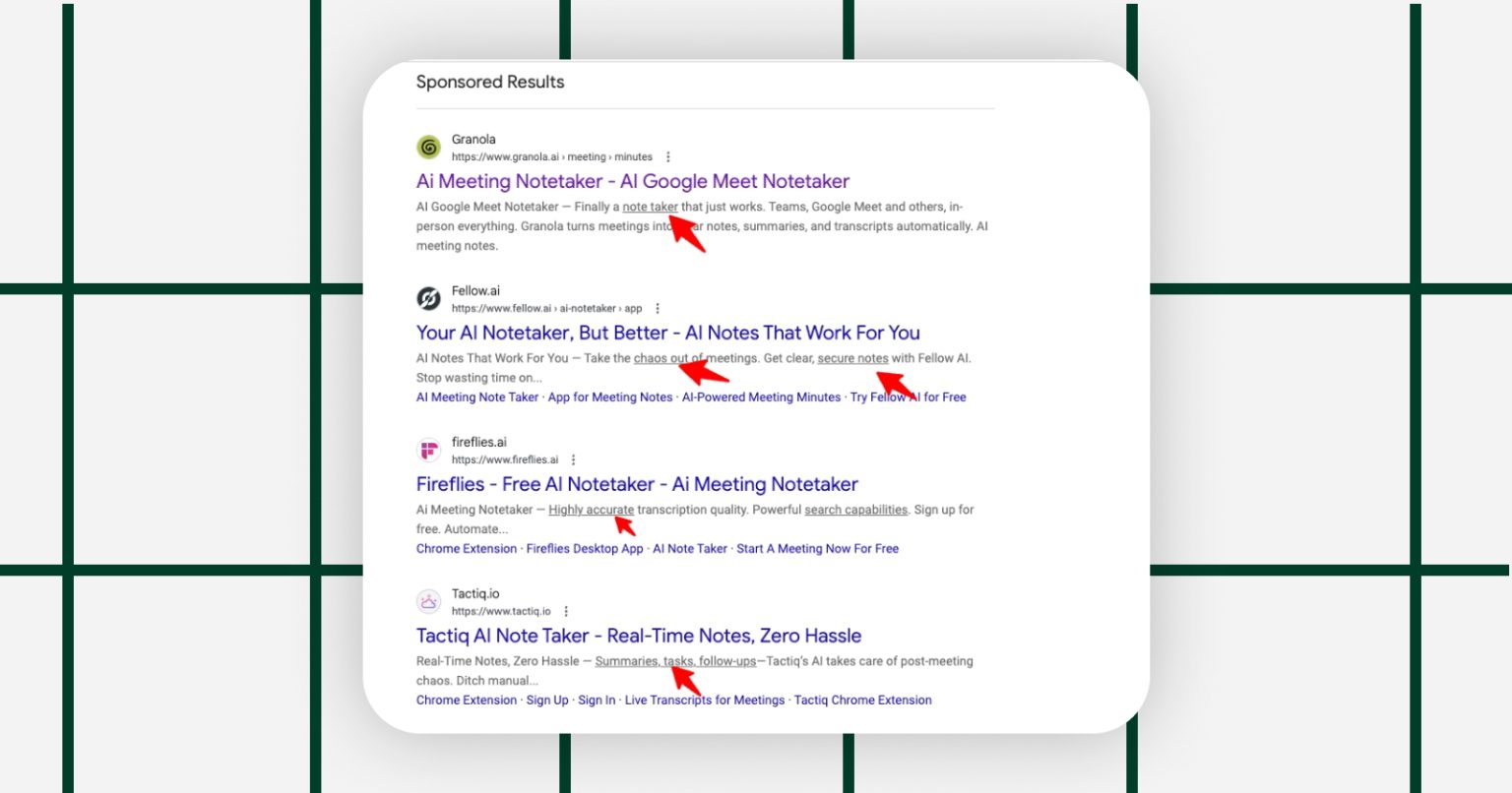The image size is (1512, 793).
Task: Click the Tactiq description 'Real-Time Notes, Zero Hassle'
Action: coord(695,671)
